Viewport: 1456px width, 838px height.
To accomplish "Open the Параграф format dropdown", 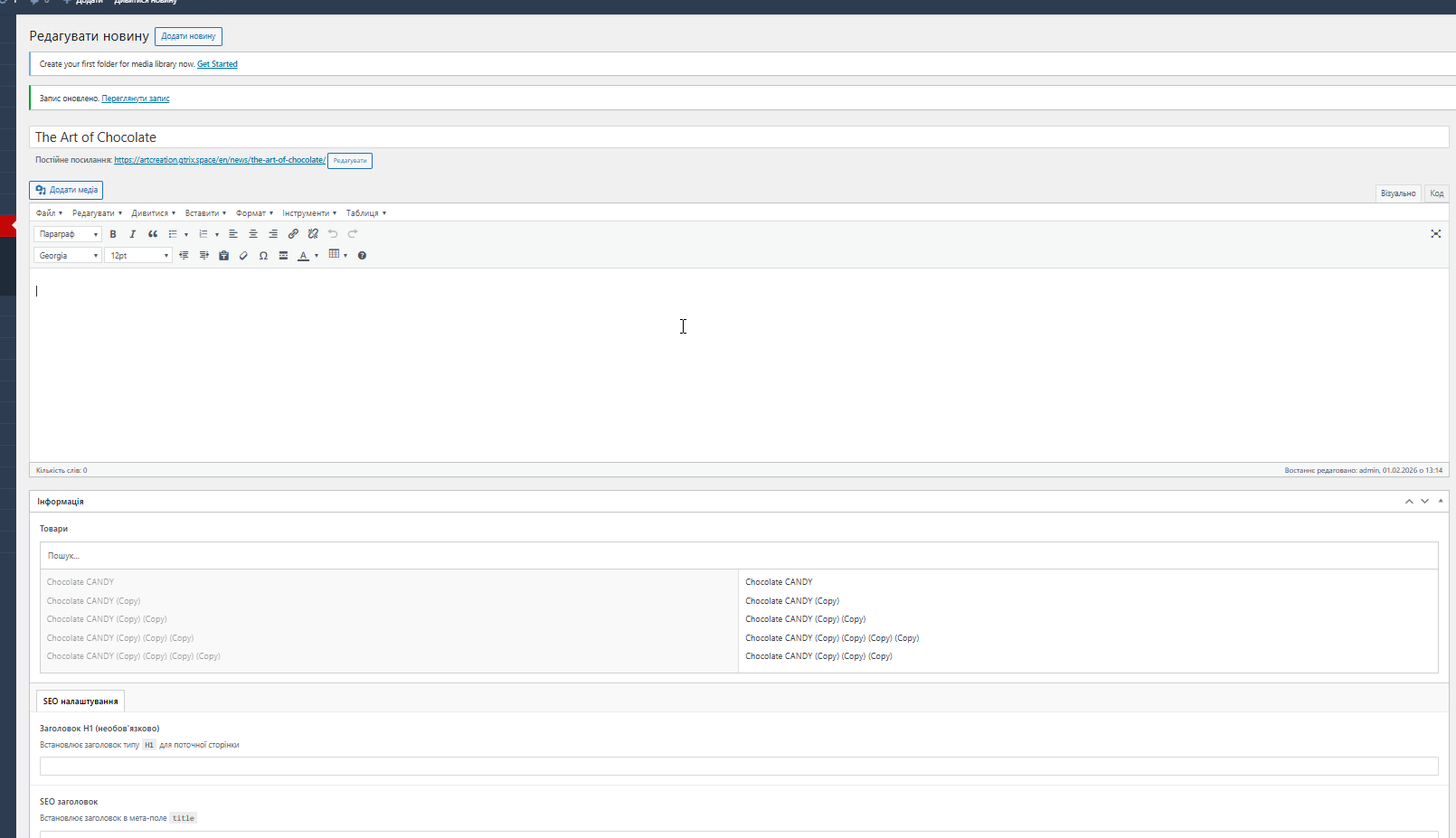I will click(68, 234).
